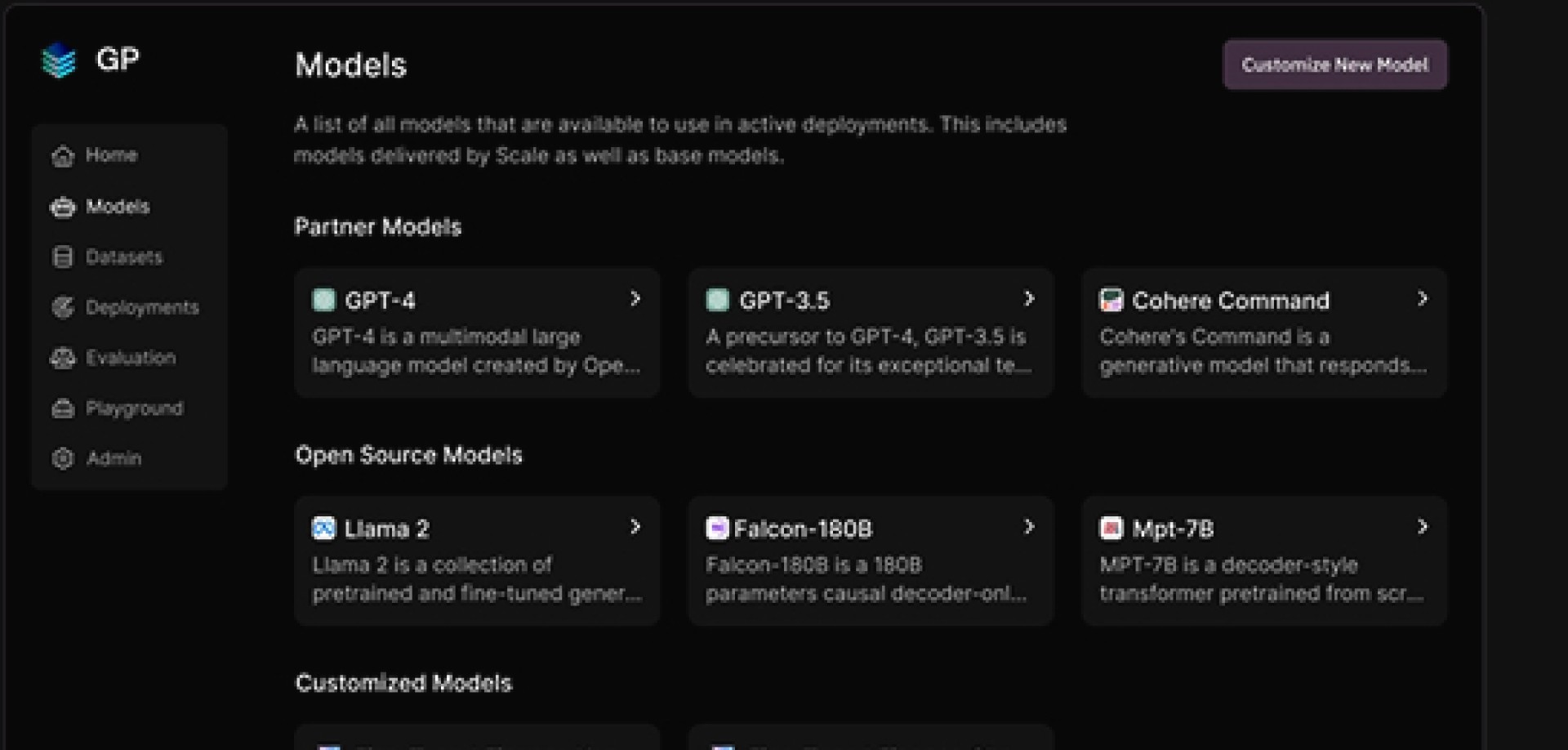
Task: Click the Llama 2 Meta logo icon
Action: pyautogui.click(x=323, y=529)
